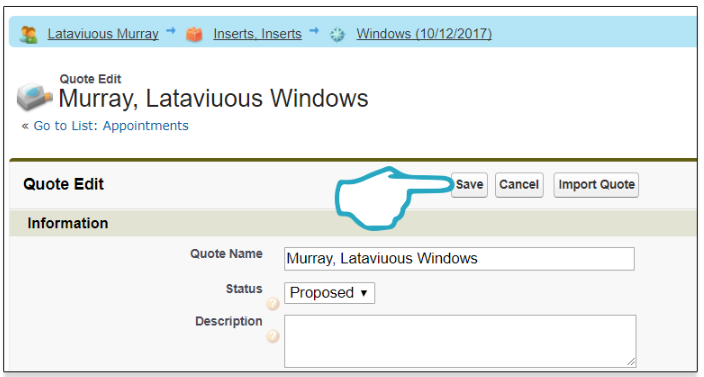The height and width of the screenshot is (377, 704).
Task: Click into the Quote Name input field
Action: click(x=459, y=259)
